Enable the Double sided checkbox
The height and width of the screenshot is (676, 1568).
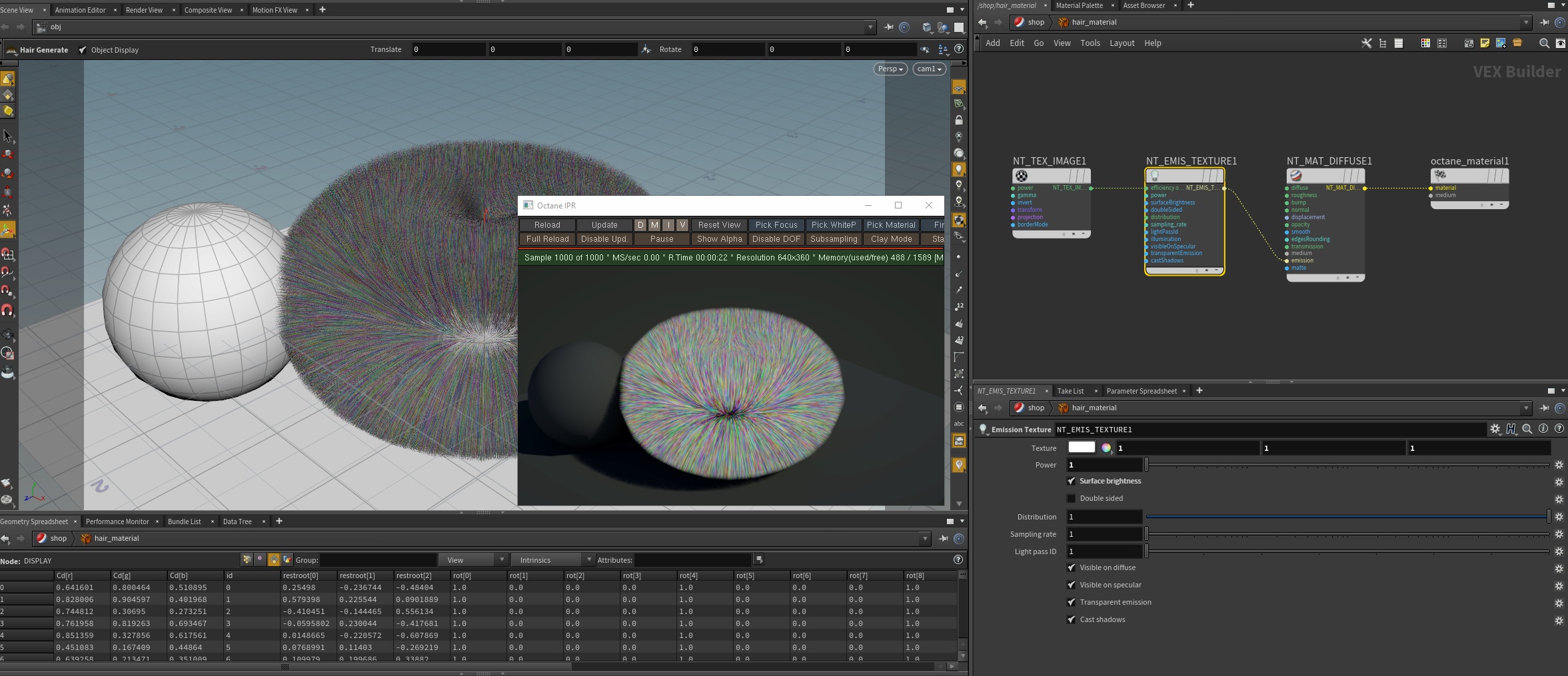click(1072, 499)
